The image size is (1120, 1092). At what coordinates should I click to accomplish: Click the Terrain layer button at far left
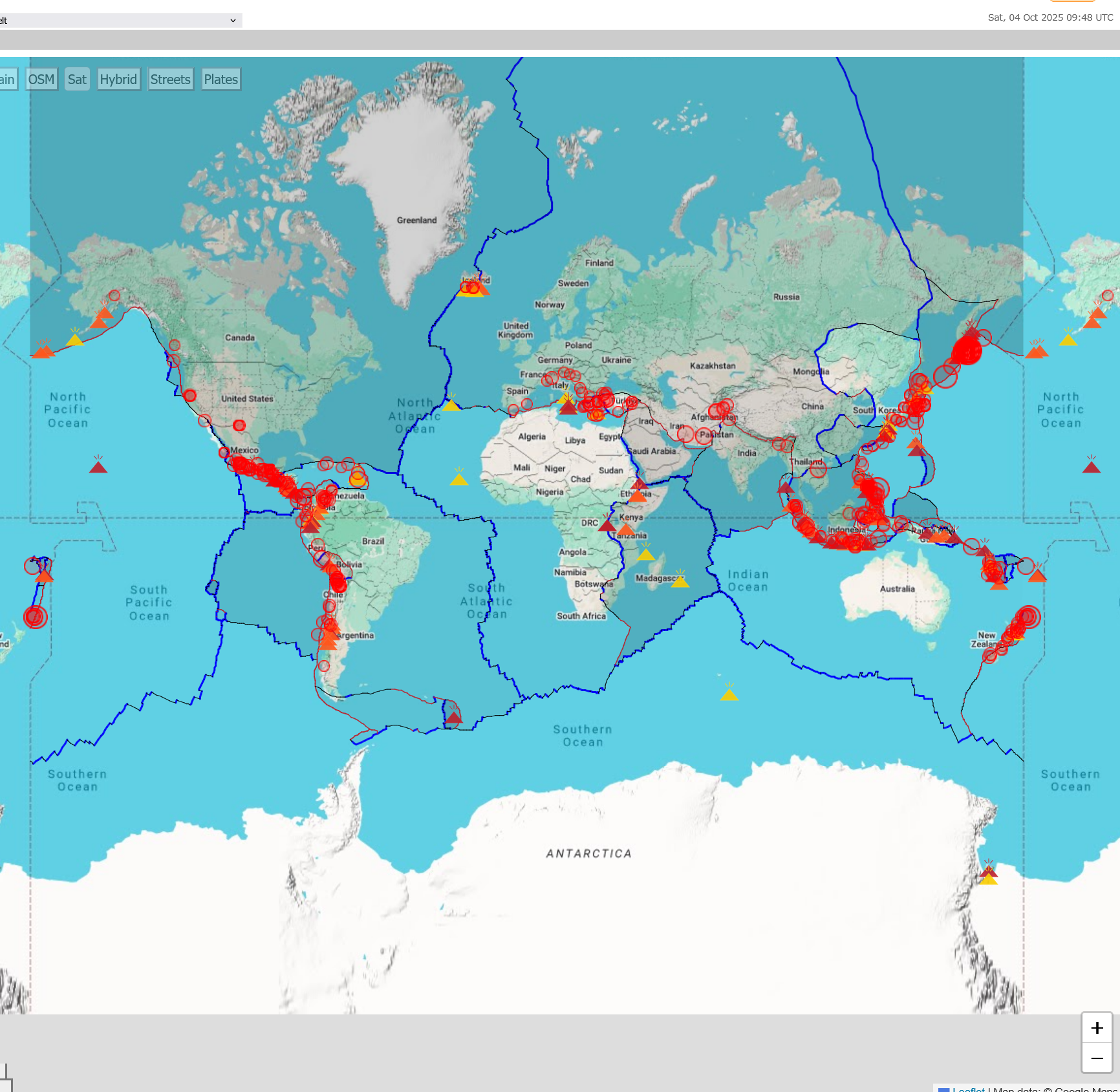pyautogui.click(x=8, y=80)
